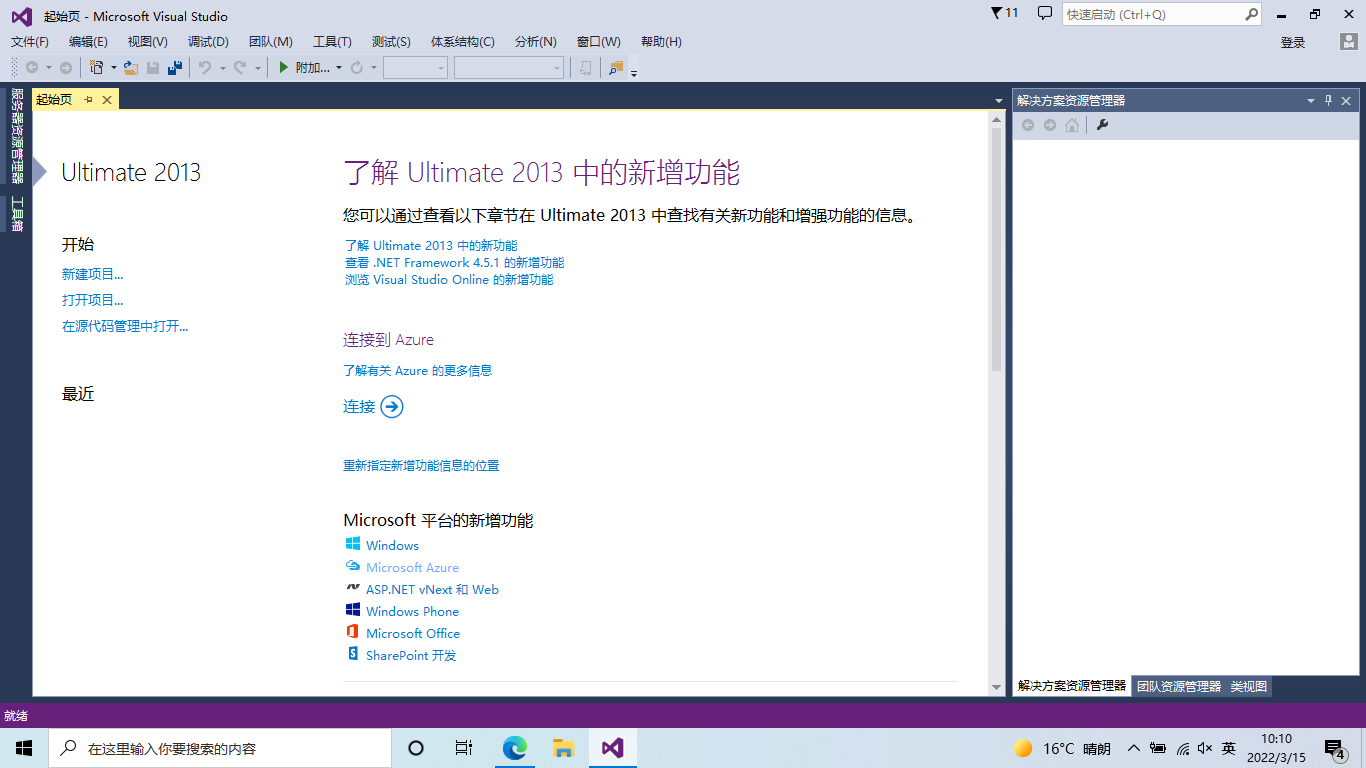Click the Home icon in Solution Explorer toolbar
Image resolution: width=1366 pixels, height=768 pixels.
[1072, 125]
